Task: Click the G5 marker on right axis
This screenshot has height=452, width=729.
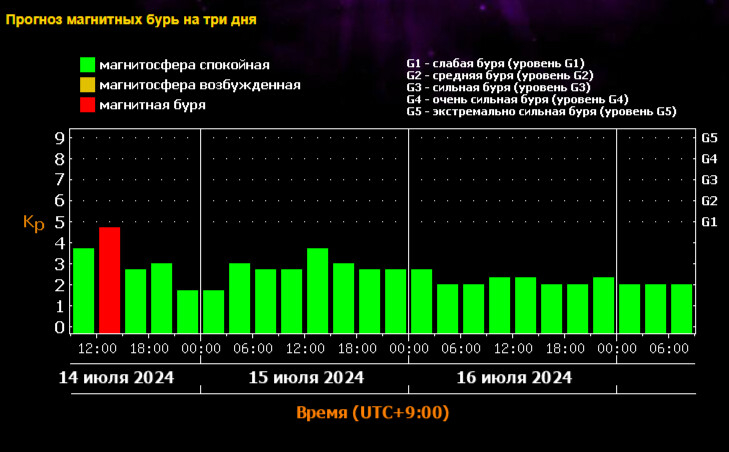Action: [710, 137]
